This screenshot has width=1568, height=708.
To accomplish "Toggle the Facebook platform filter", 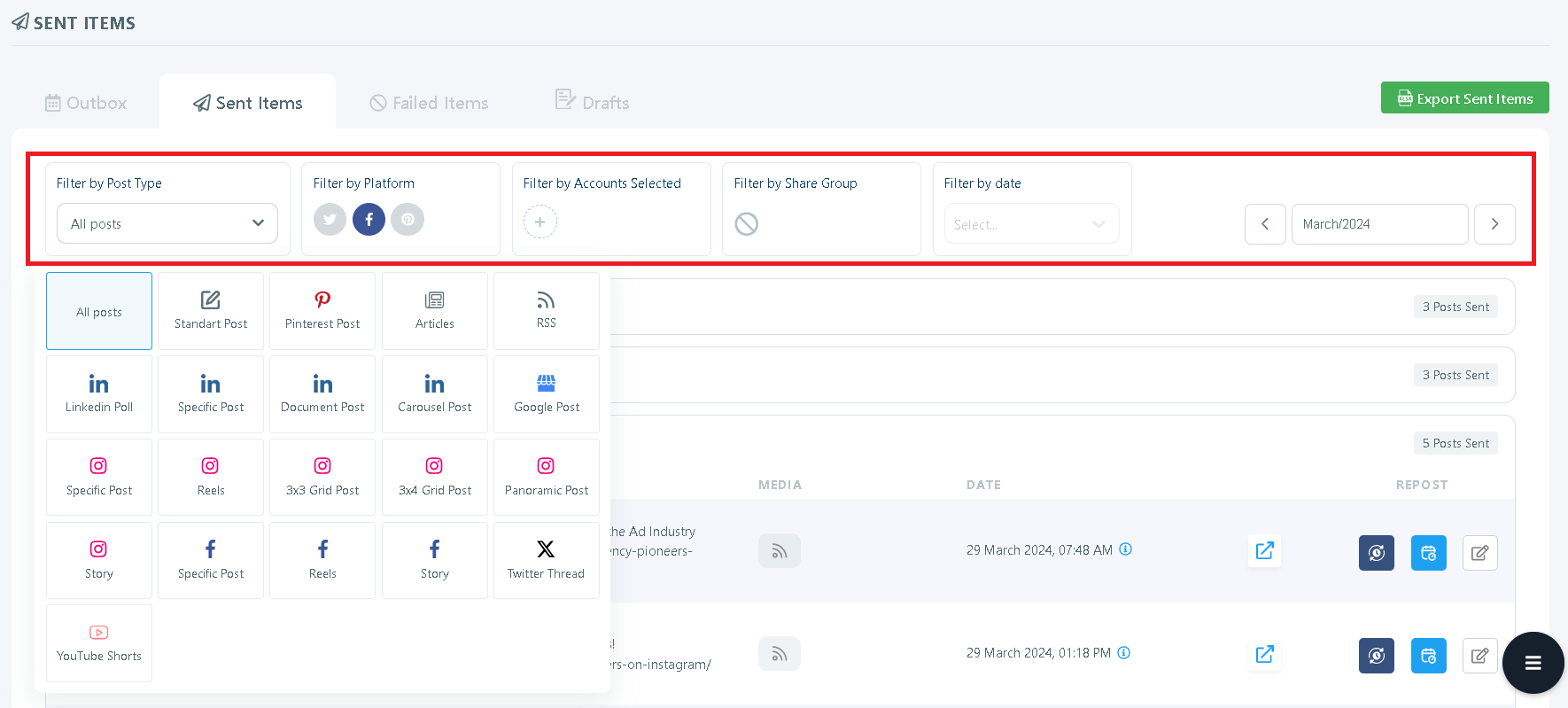I will coord(369,219).
